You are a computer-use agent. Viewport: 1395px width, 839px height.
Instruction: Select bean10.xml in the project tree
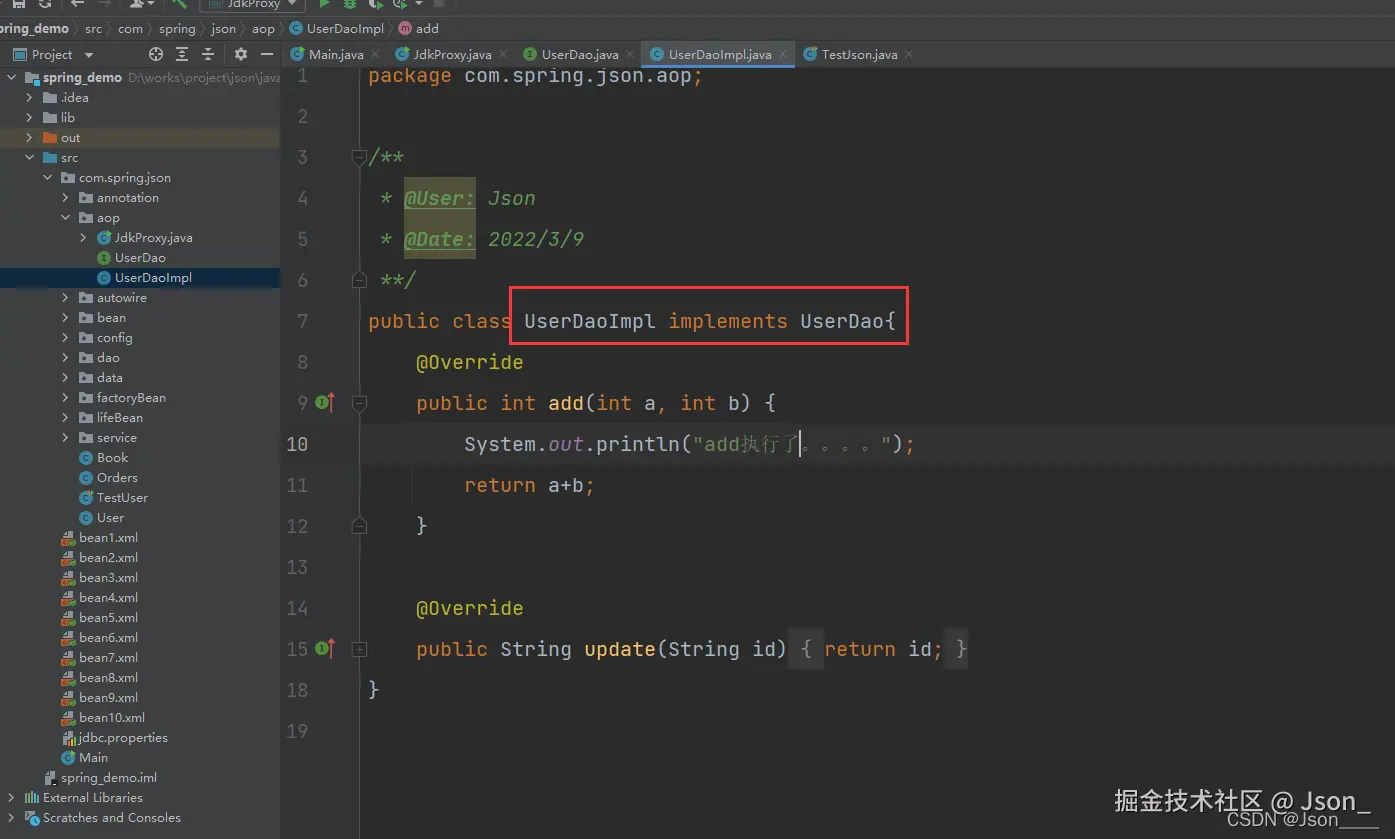tap(112, 718)
